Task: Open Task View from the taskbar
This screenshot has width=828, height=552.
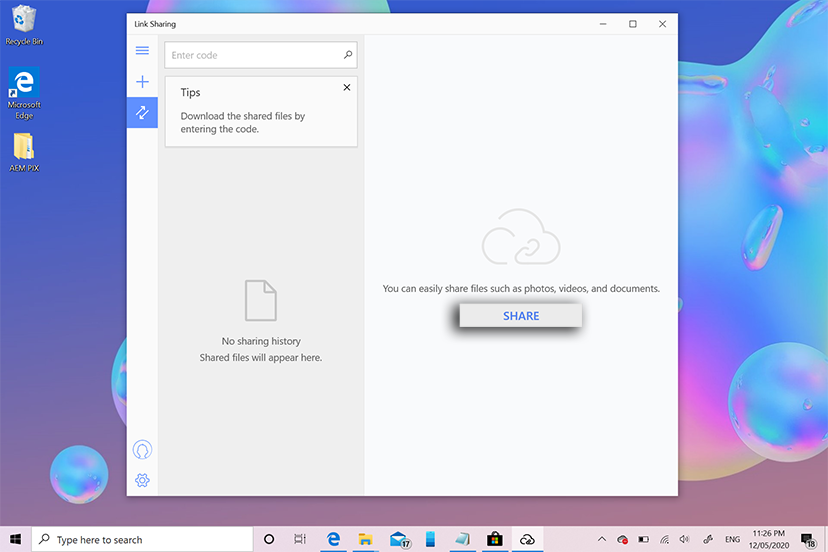Action: 300,539
